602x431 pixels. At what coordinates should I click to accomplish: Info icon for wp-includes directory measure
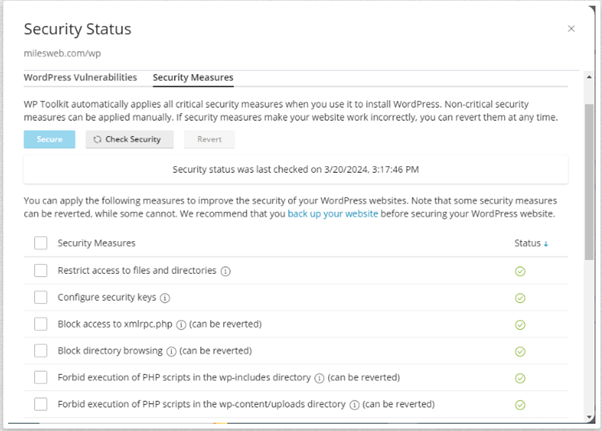(x=319, y=378)
